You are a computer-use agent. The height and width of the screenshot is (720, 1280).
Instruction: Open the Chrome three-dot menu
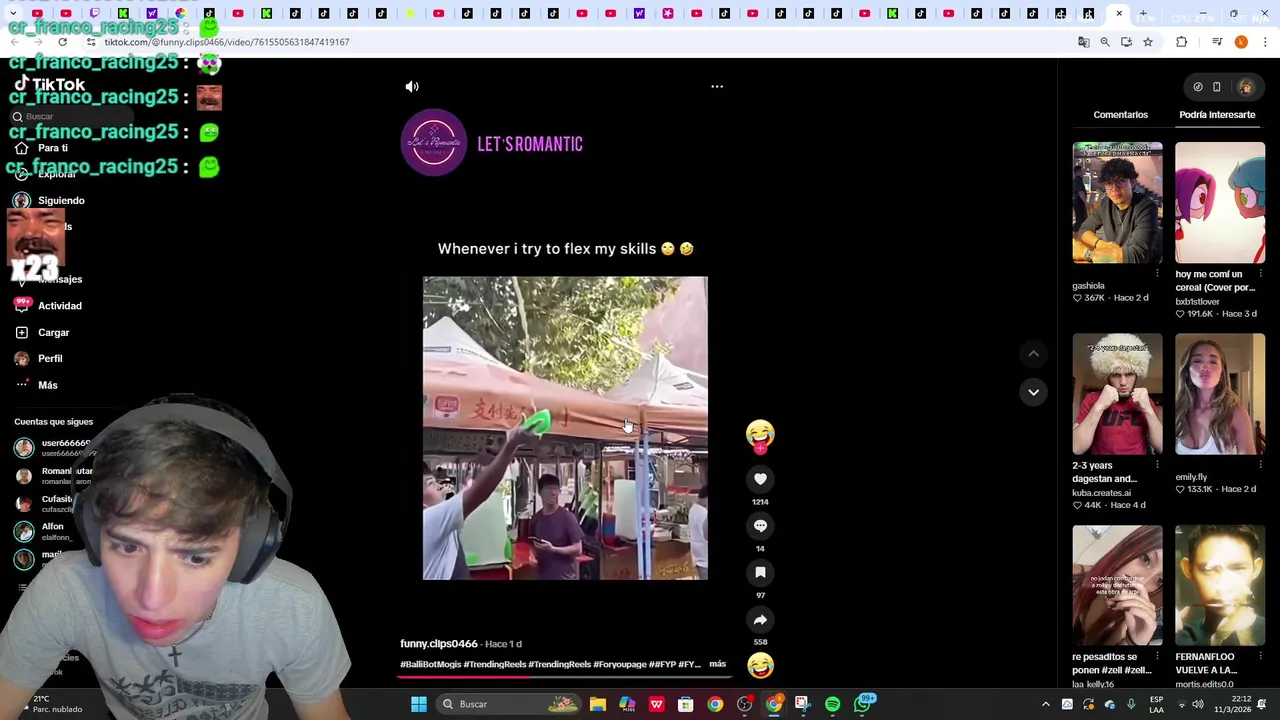click(1266, 42)
